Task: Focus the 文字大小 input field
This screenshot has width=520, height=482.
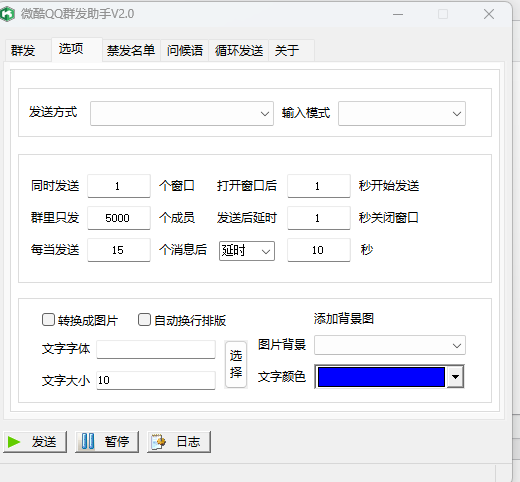Action: pyautogui.click(x=156, y=380)
